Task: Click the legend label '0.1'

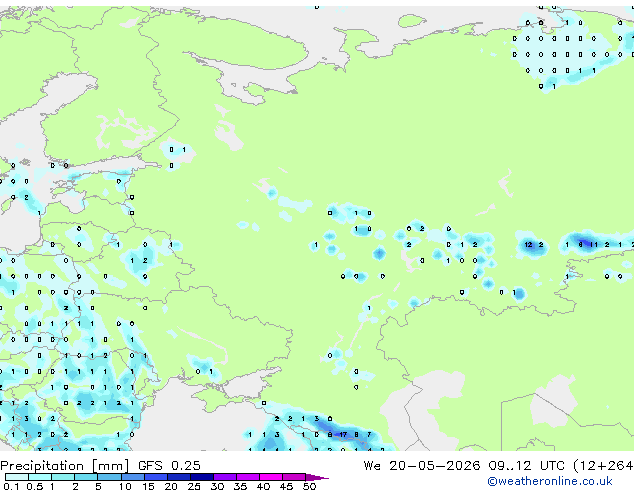Action: pyautogui.click(x=11, y=486)
